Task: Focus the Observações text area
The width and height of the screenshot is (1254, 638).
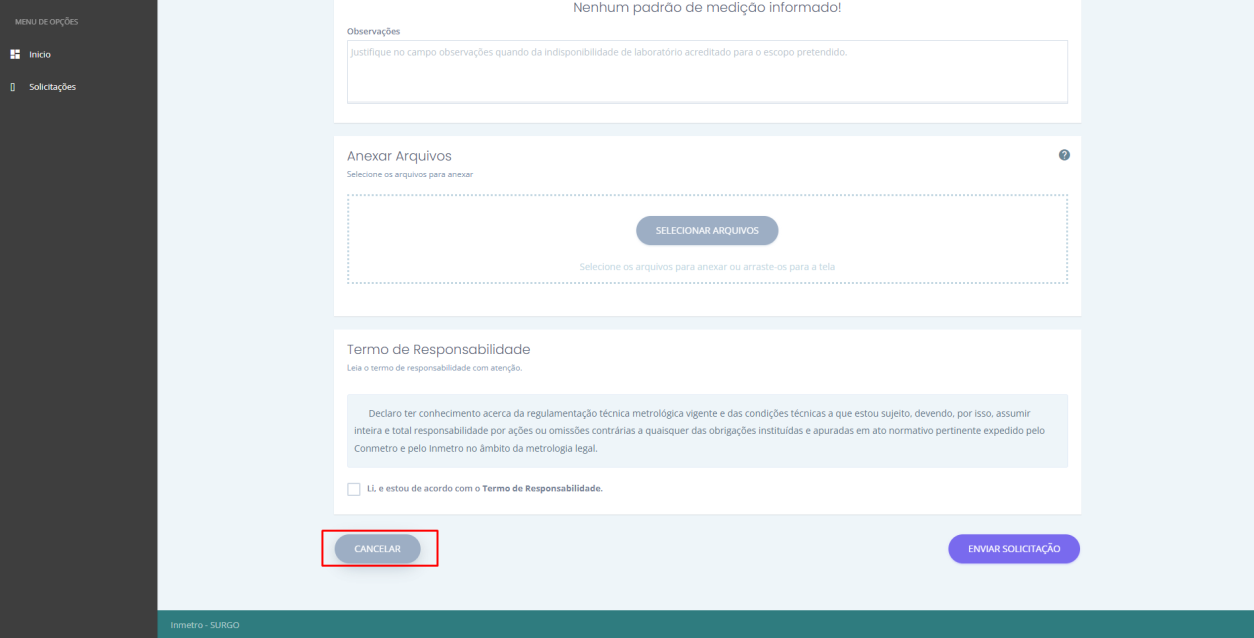Action: pos(707,71)
